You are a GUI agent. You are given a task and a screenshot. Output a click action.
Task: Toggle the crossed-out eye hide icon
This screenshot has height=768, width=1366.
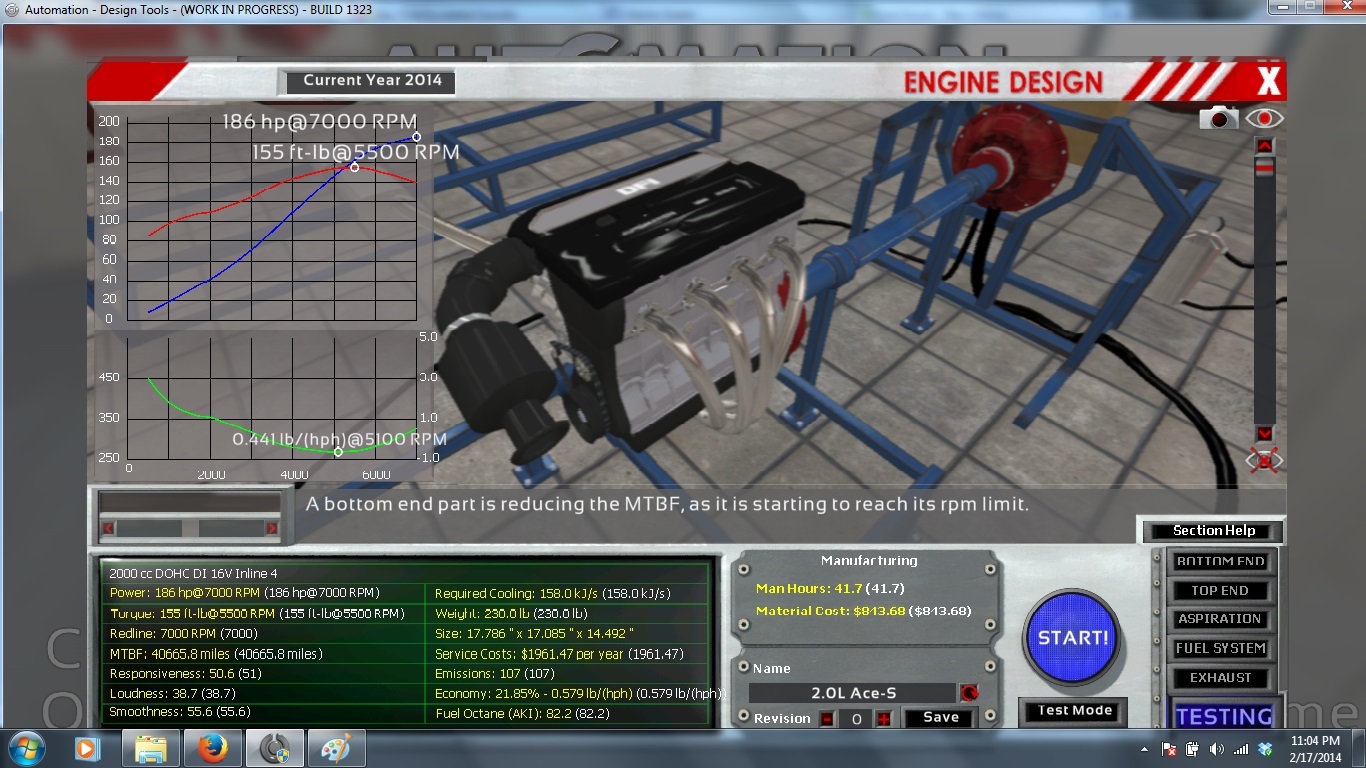[x=1264, y=461]
